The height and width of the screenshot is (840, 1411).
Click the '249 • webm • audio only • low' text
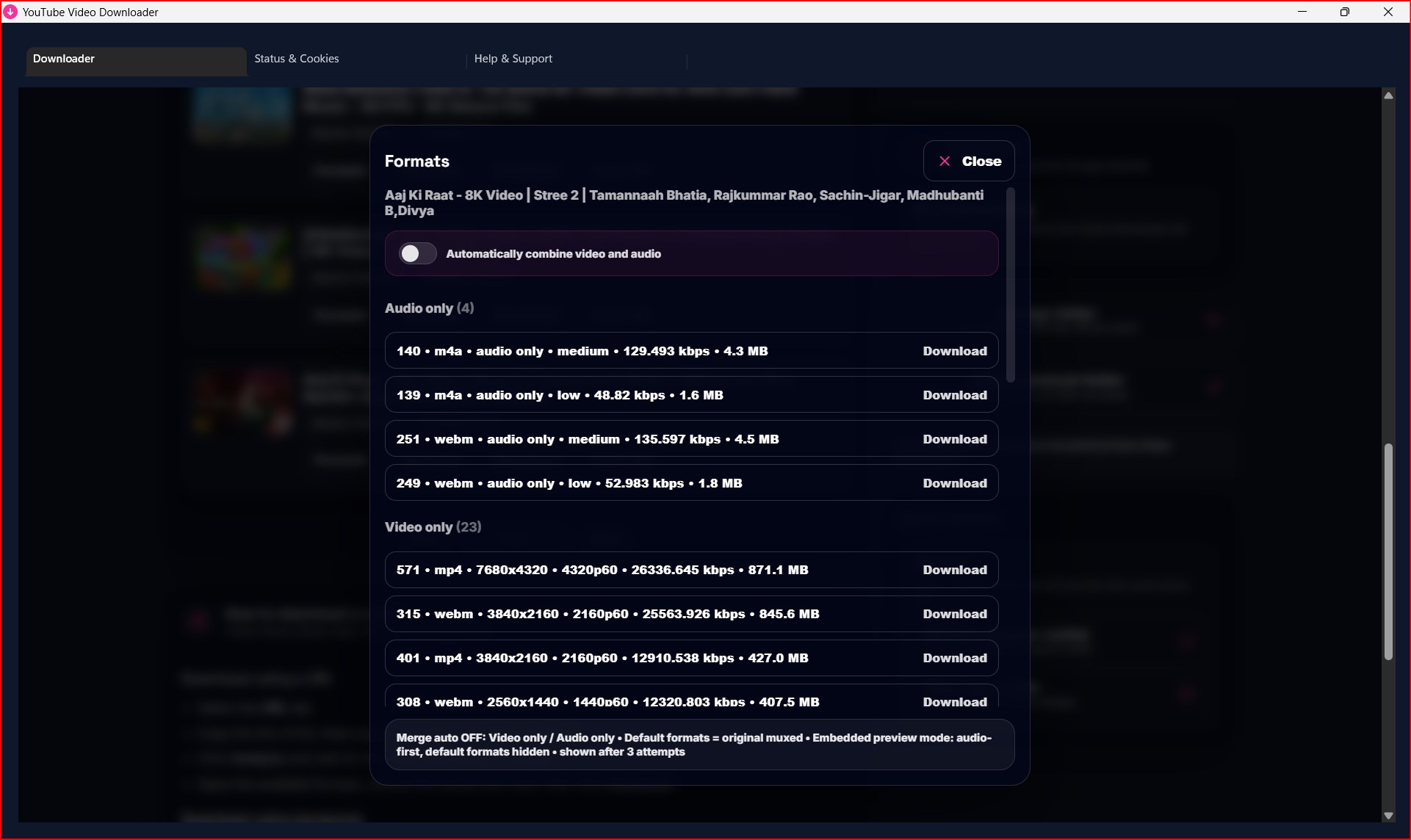point(569,483)
